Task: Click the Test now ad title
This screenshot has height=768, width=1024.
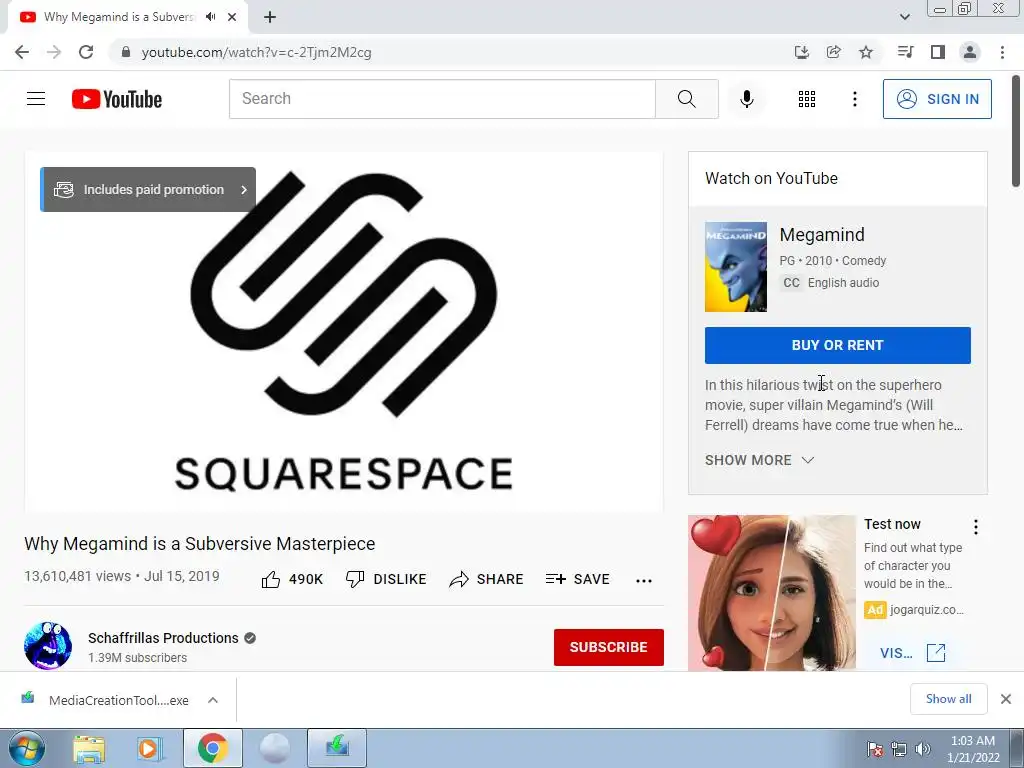Action: [x=892, y=524]
